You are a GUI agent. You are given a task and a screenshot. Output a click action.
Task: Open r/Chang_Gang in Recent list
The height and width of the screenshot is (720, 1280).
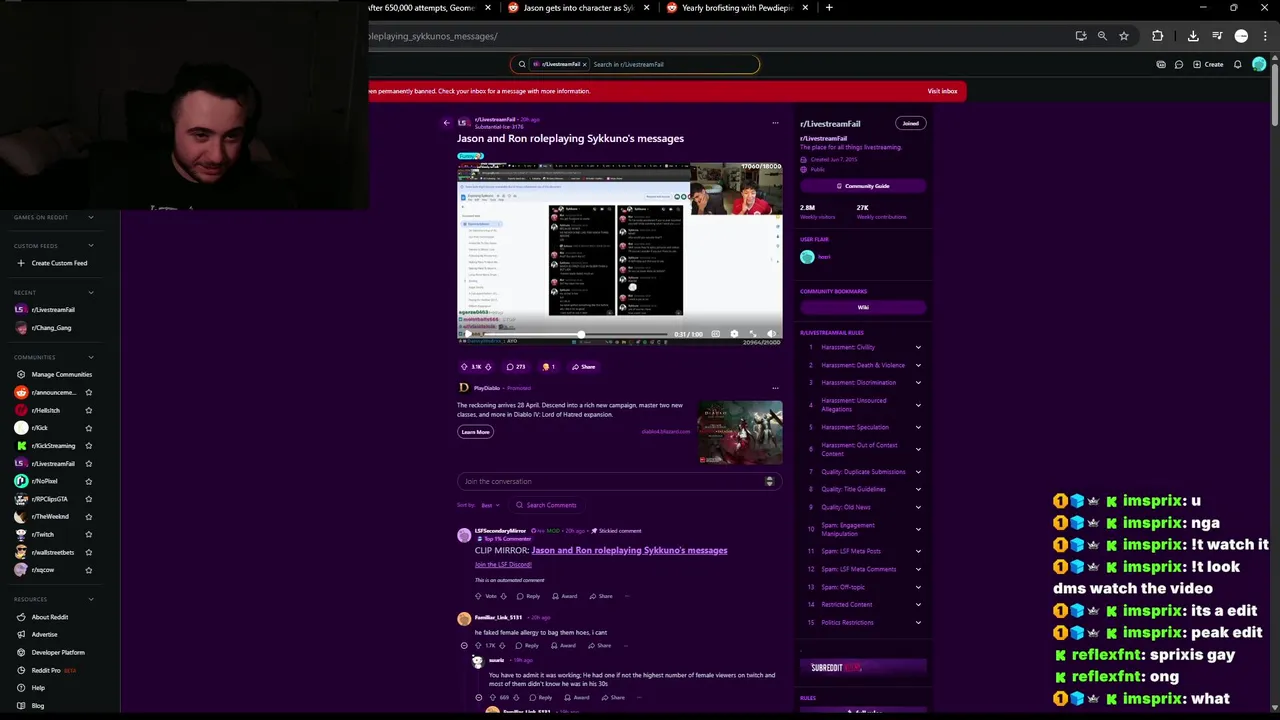[x=50, y=328]
